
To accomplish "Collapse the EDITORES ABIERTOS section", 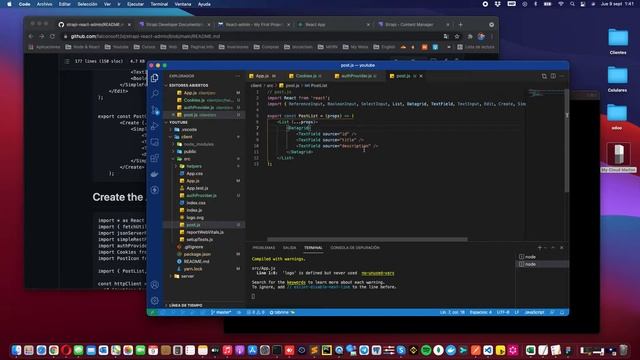I will (188, 85).
